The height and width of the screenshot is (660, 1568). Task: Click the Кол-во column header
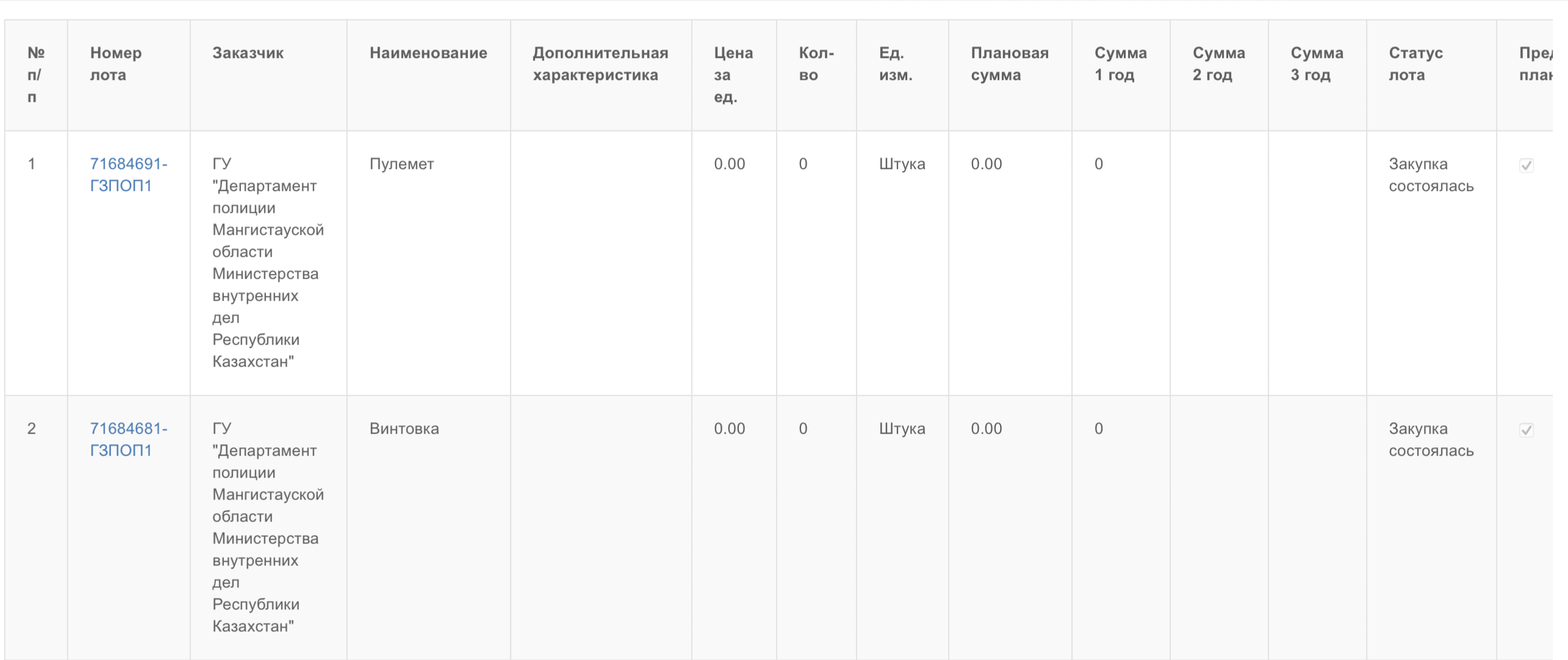pyautogui.click(x=816, y=64)
